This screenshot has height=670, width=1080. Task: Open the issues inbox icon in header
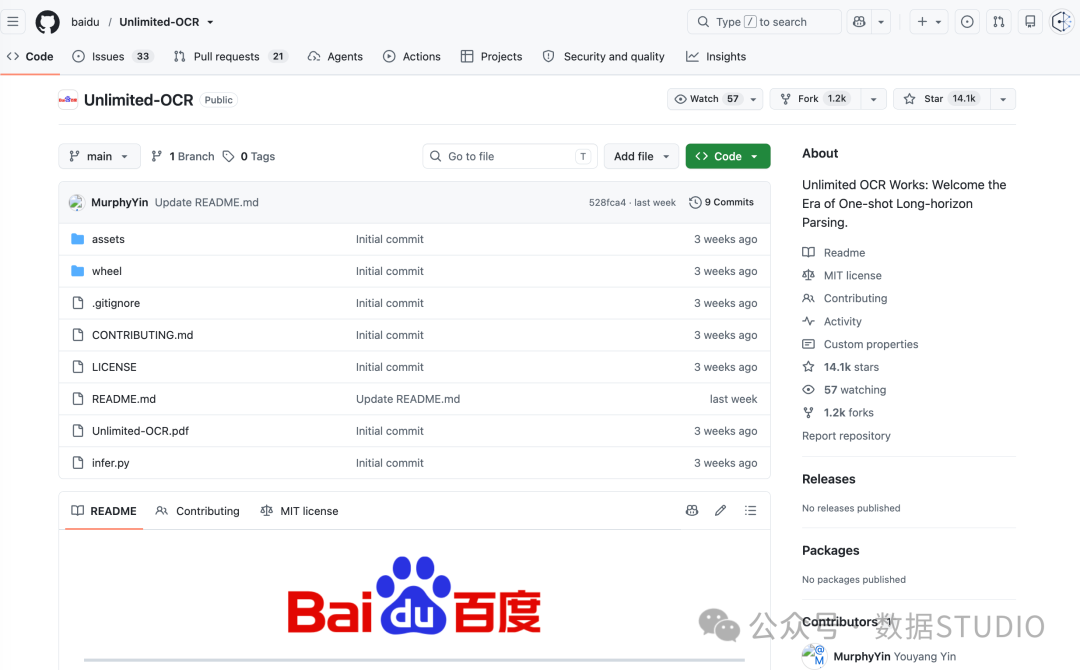pyautogui.click(x=967, y=22)
